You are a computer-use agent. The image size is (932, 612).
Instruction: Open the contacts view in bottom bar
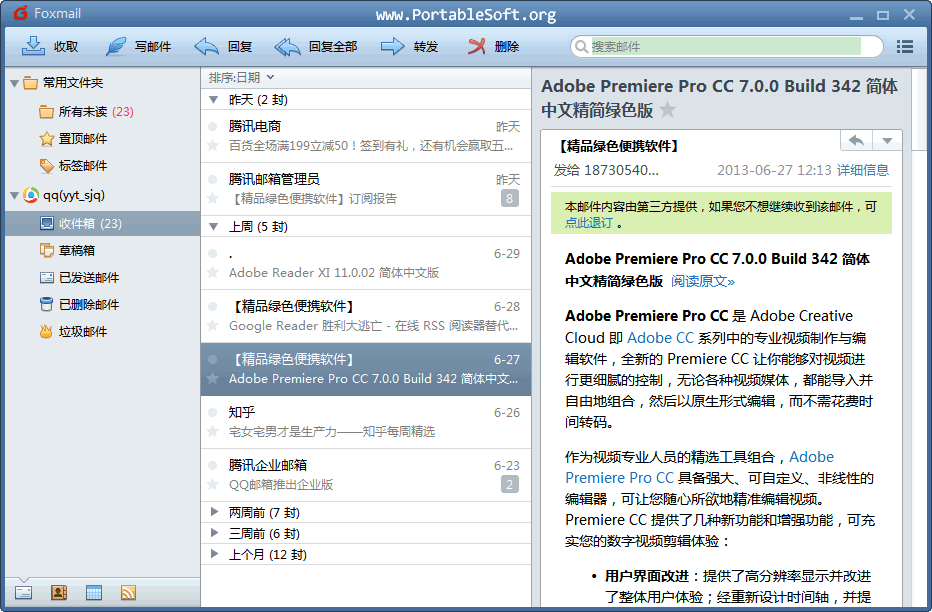click(x=59, y=592)
